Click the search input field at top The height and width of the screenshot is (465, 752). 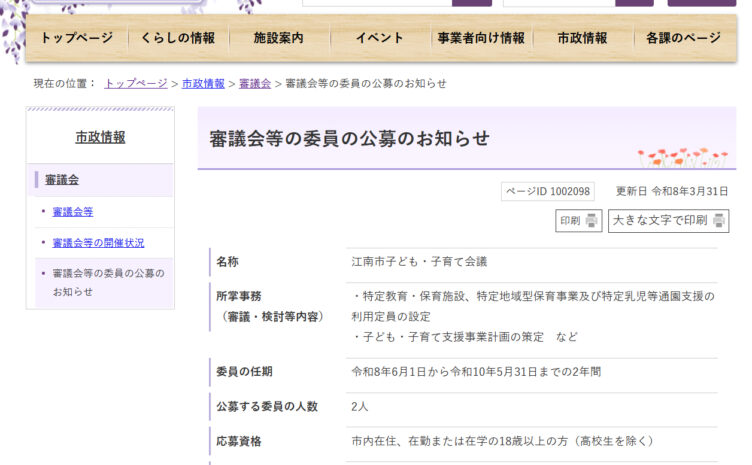pos(374,3)
